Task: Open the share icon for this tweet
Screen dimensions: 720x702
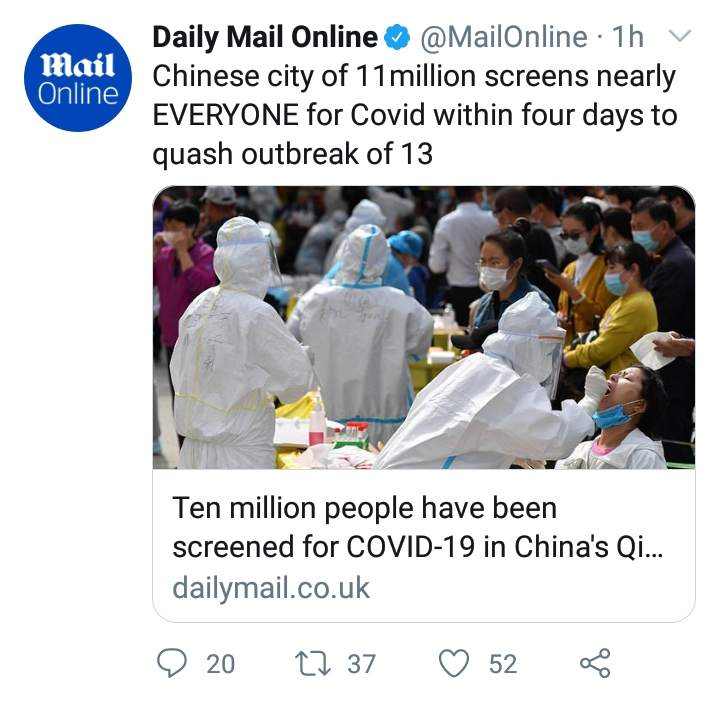Action: tap(595, 663)
